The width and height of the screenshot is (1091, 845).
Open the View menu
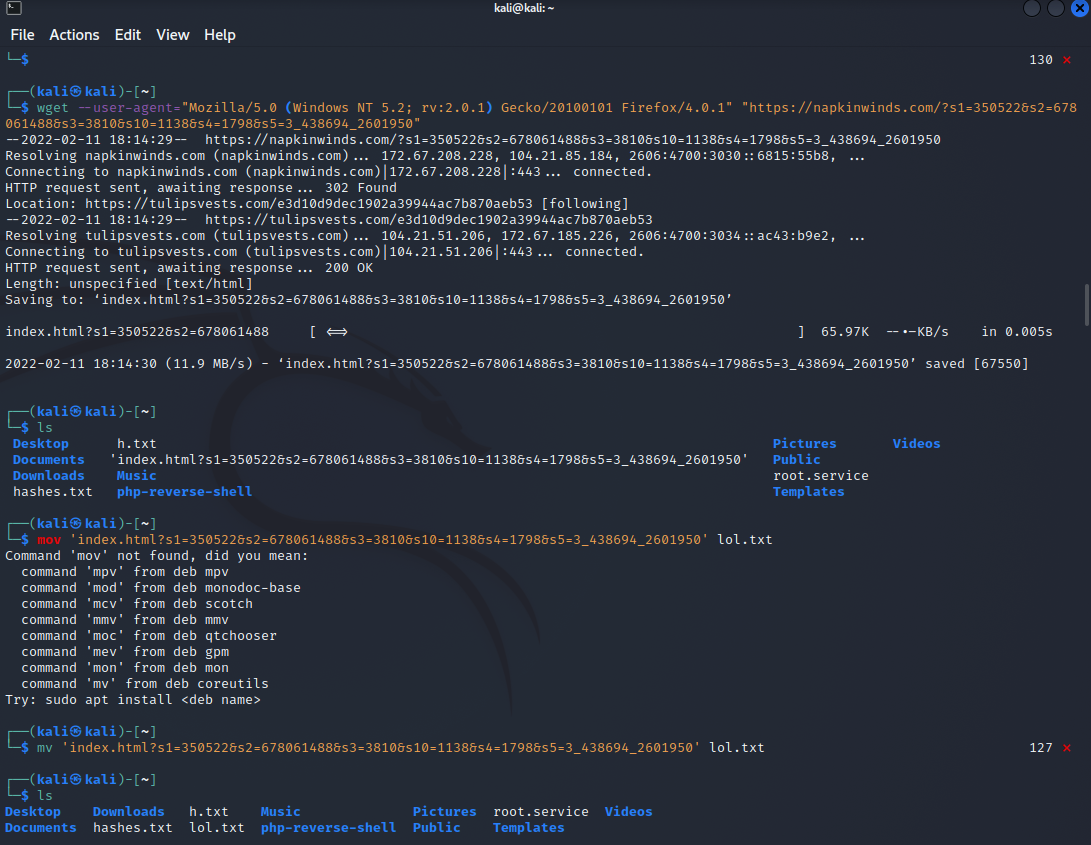(x=173, y=35)
